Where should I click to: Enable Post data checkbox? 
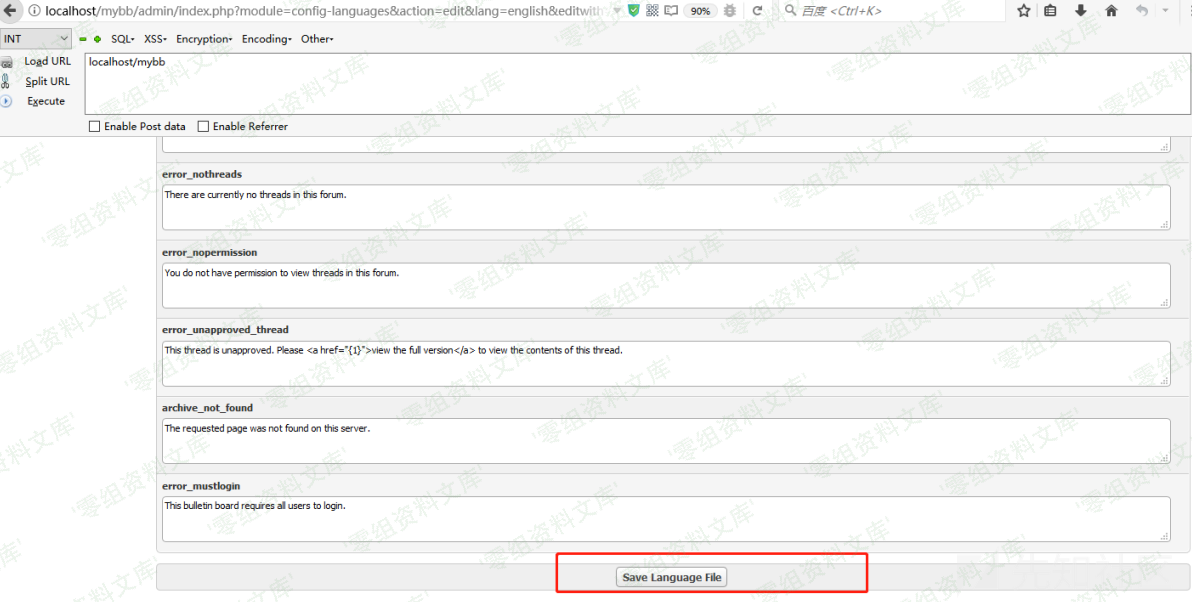click(95, 127)
